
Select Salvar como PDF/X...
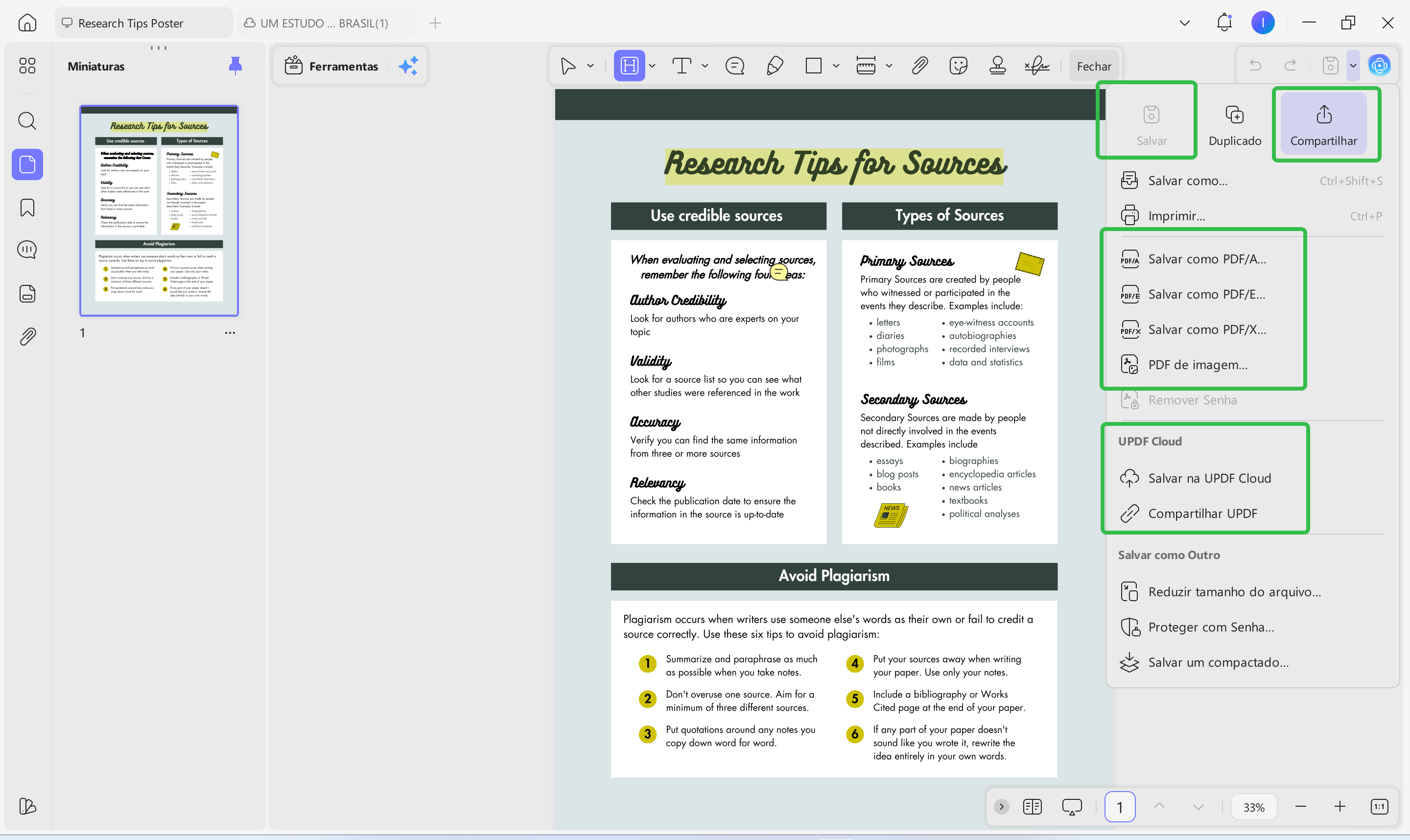point(1251,329)
